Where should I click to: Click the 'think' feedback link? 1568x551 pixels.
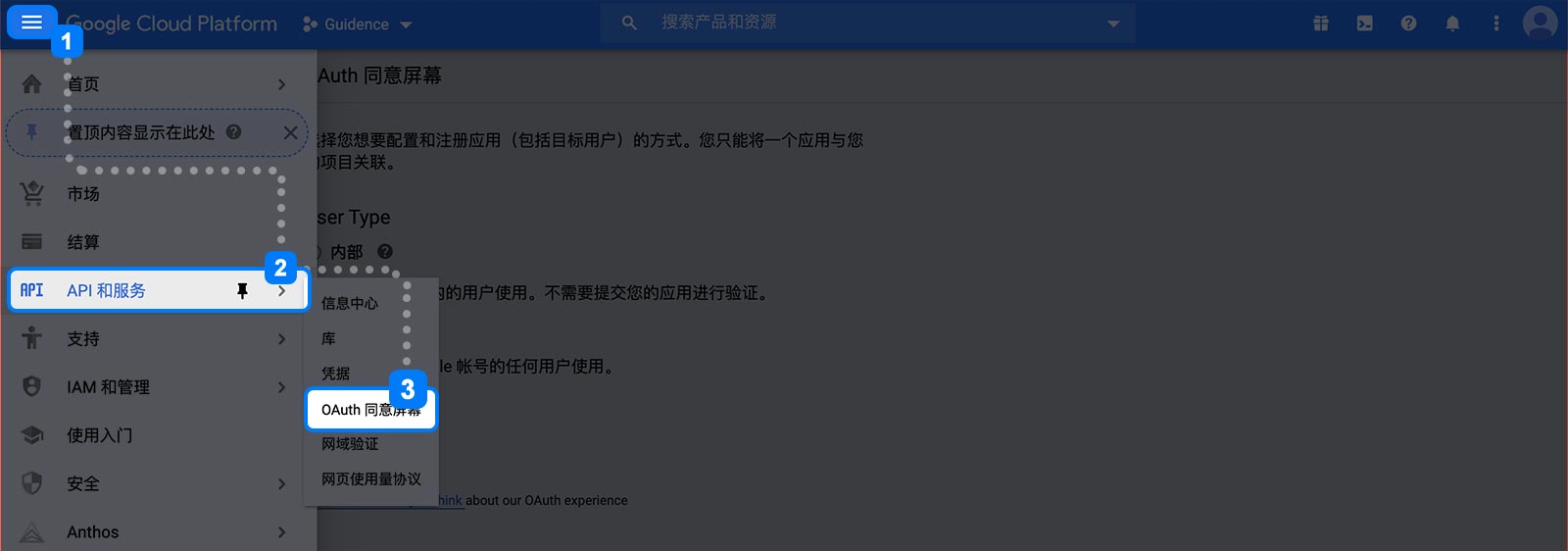pos(451,500)
